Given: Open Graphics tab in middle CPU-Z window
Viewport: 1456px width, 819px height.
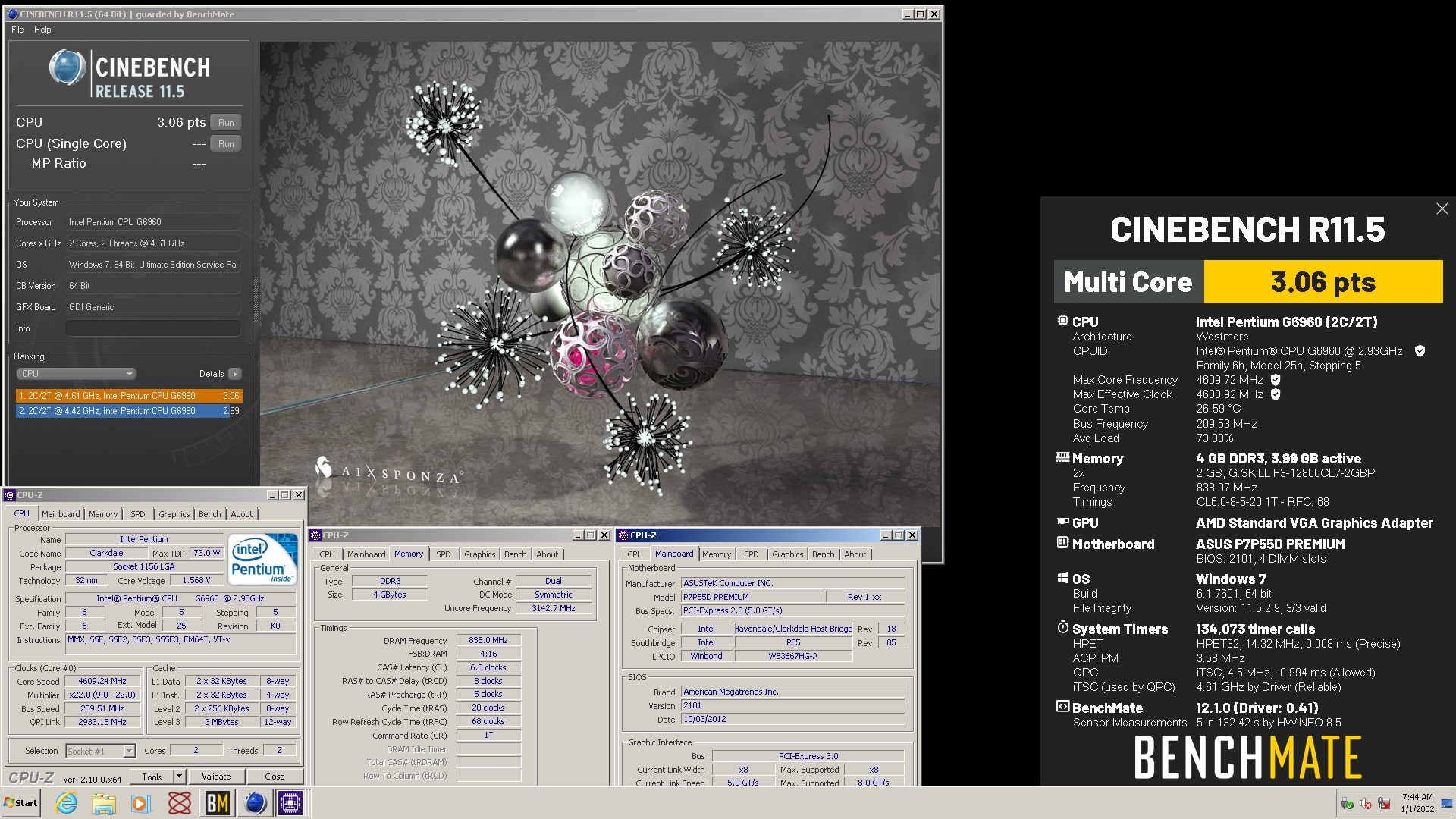Looking at the screenshot, I should coord(480,554).
